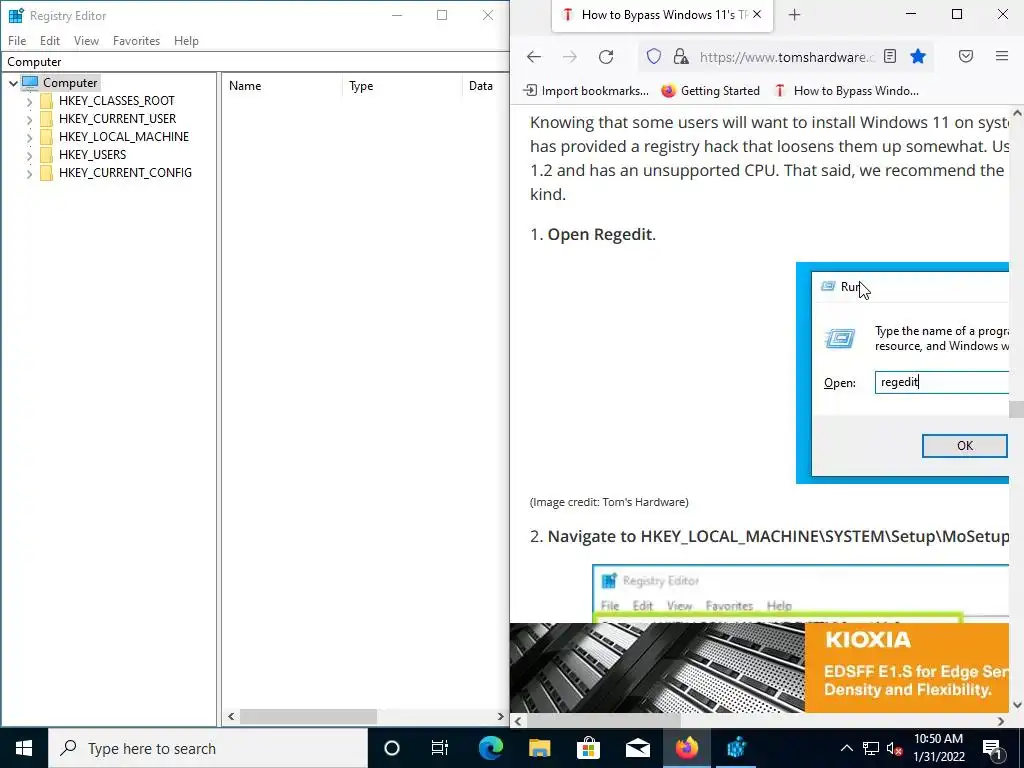Collapse the Computer tree node

(13, 83)
